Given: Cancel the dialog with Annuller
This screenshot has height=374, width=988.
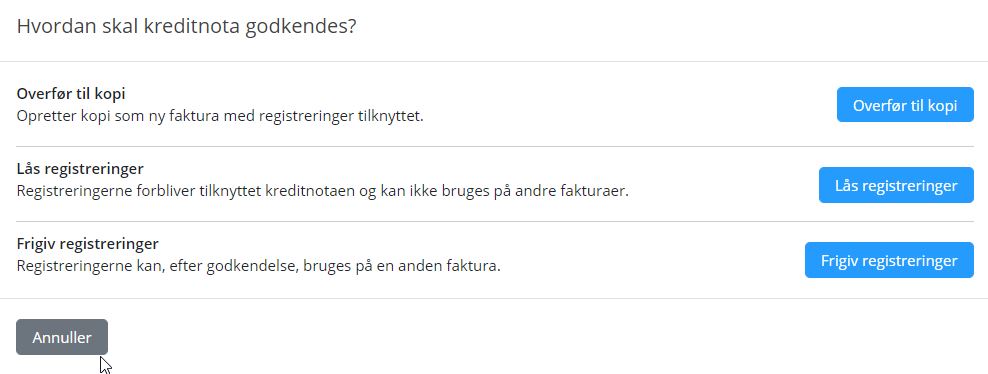Looking at the screenshot, I should click(62, 337).
